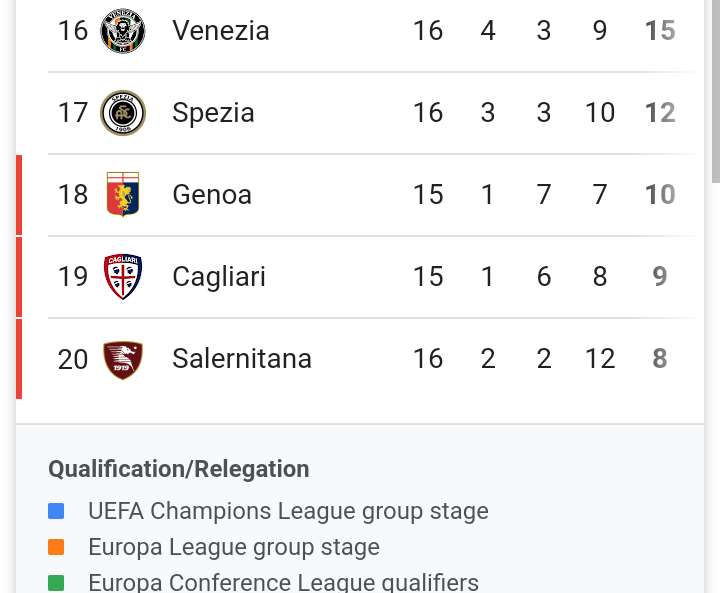The height and width of the screenshot is (593, 720).
Task: Click the red relegation bar beside Cagliari
Action: coord(19,277)
